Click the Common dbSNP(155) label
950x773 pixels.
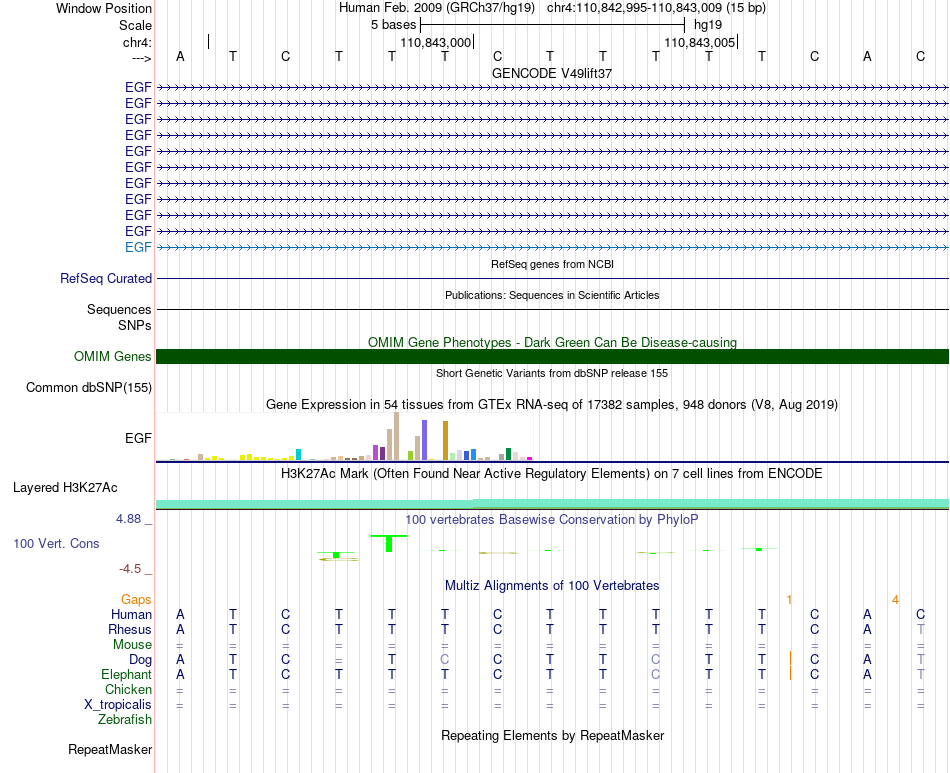pyautogui.click(x=89, y=388)
